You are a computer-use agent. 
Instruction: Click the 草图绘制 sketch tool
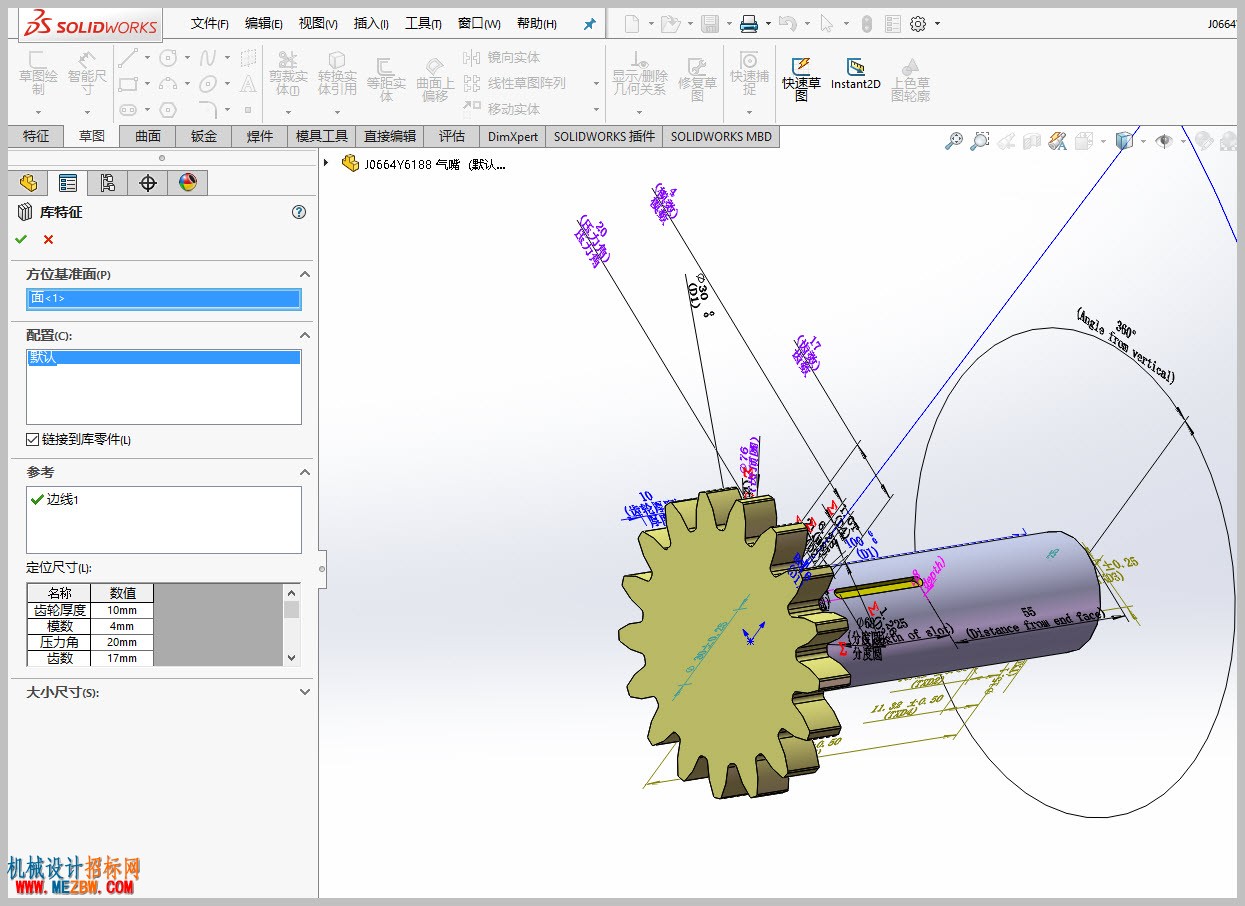click(38, 72)
